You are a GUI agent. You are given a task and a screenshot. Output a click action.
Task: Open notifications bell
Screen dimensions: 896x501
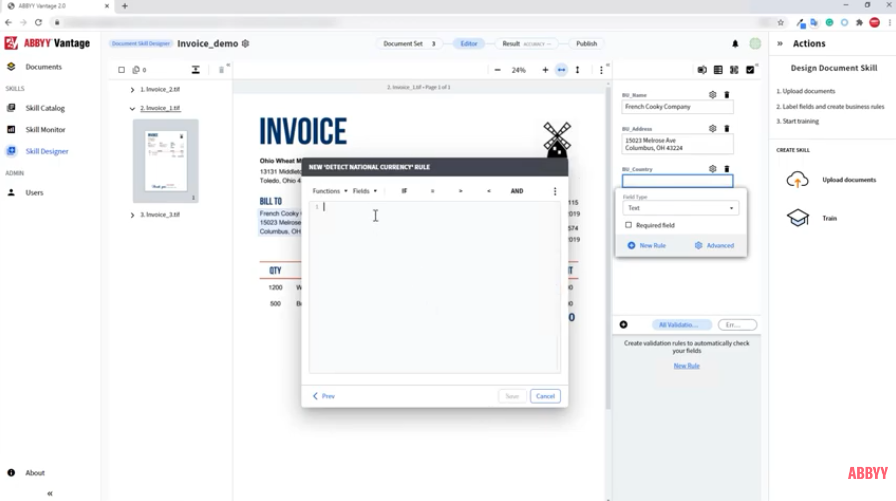pos(735,43)
